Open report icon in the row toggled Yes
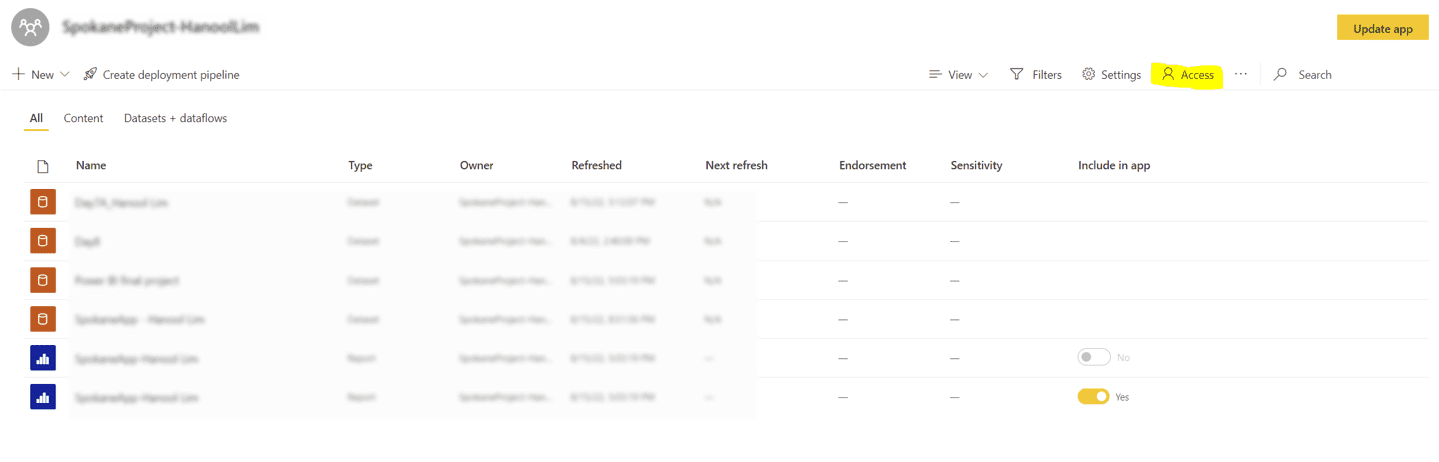 [x=42, y=397]
